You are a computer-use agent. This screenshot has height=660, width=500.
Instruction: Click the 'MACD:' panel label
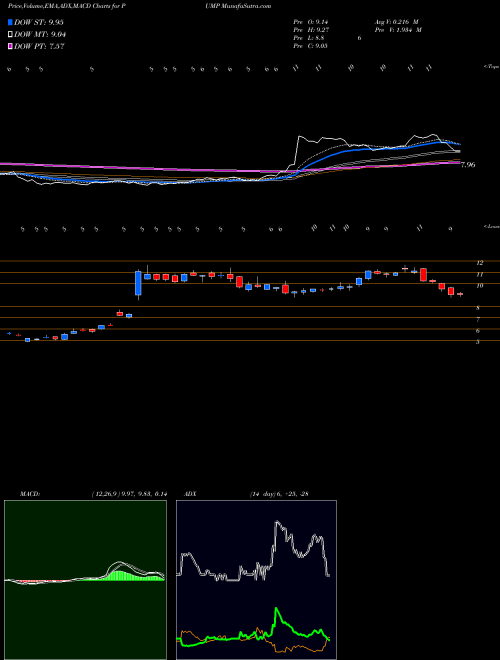(29, 494)
